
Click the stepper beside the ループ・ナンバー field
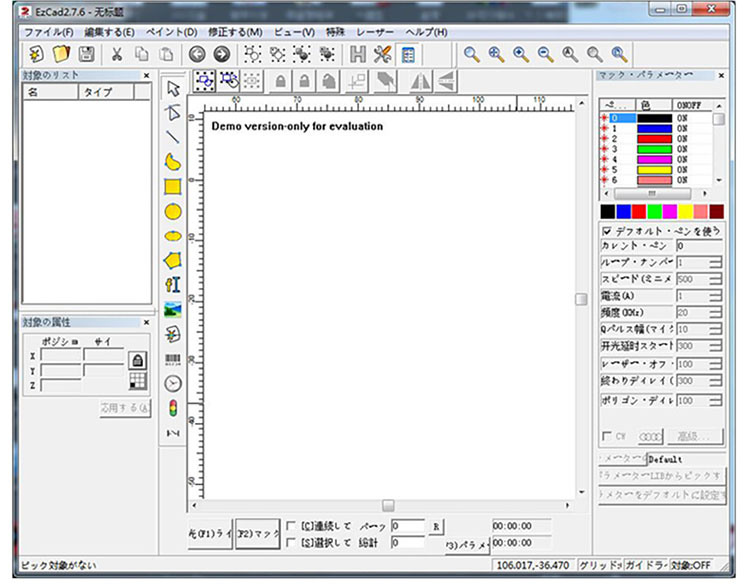point(715,262)
